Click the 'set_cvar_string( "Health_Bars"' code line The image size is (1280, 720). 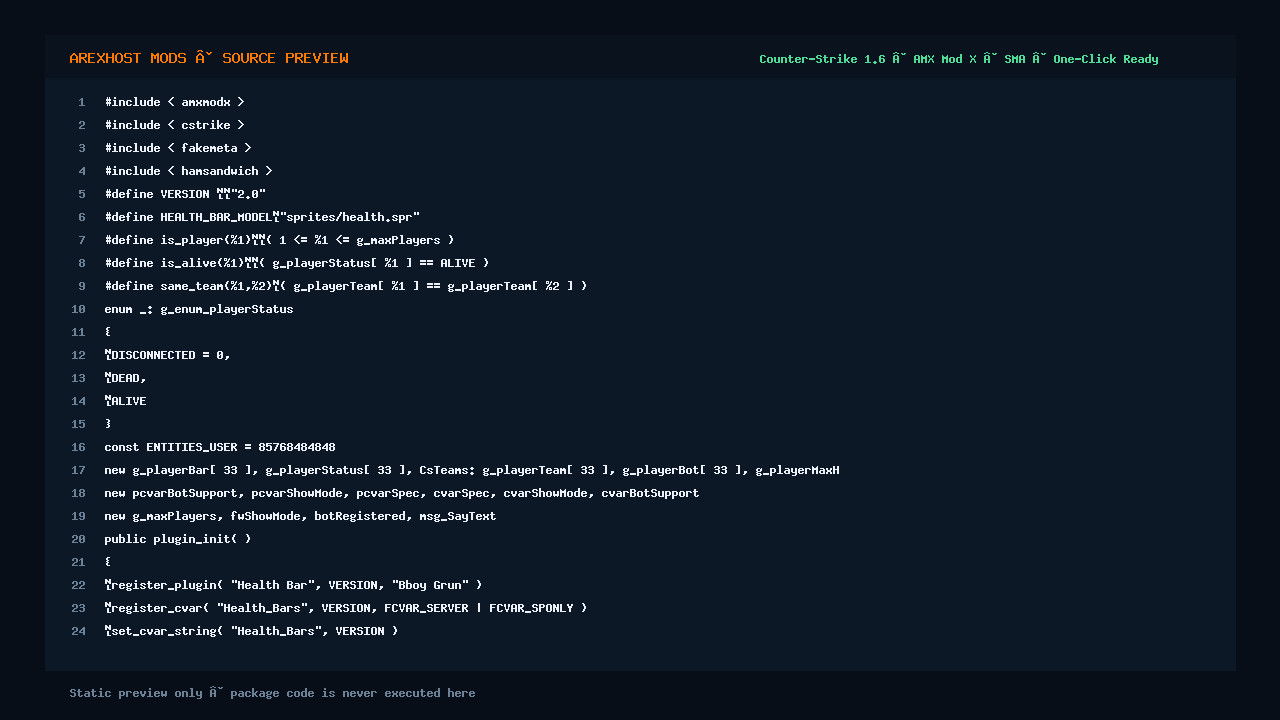(252, 631)
